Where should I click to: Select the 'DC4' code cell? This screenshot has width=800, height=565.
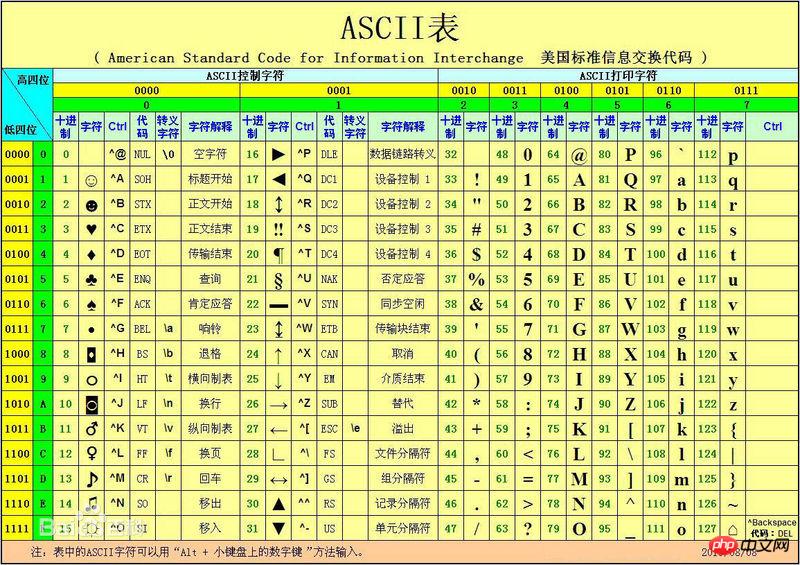point(330,254)
